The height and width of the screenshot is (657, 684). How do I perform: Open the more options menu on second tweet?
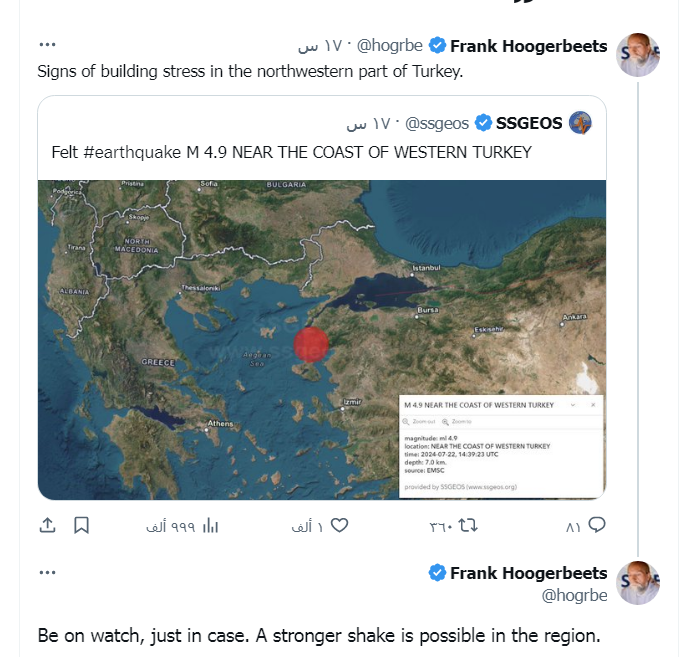(x=47, y=573)
